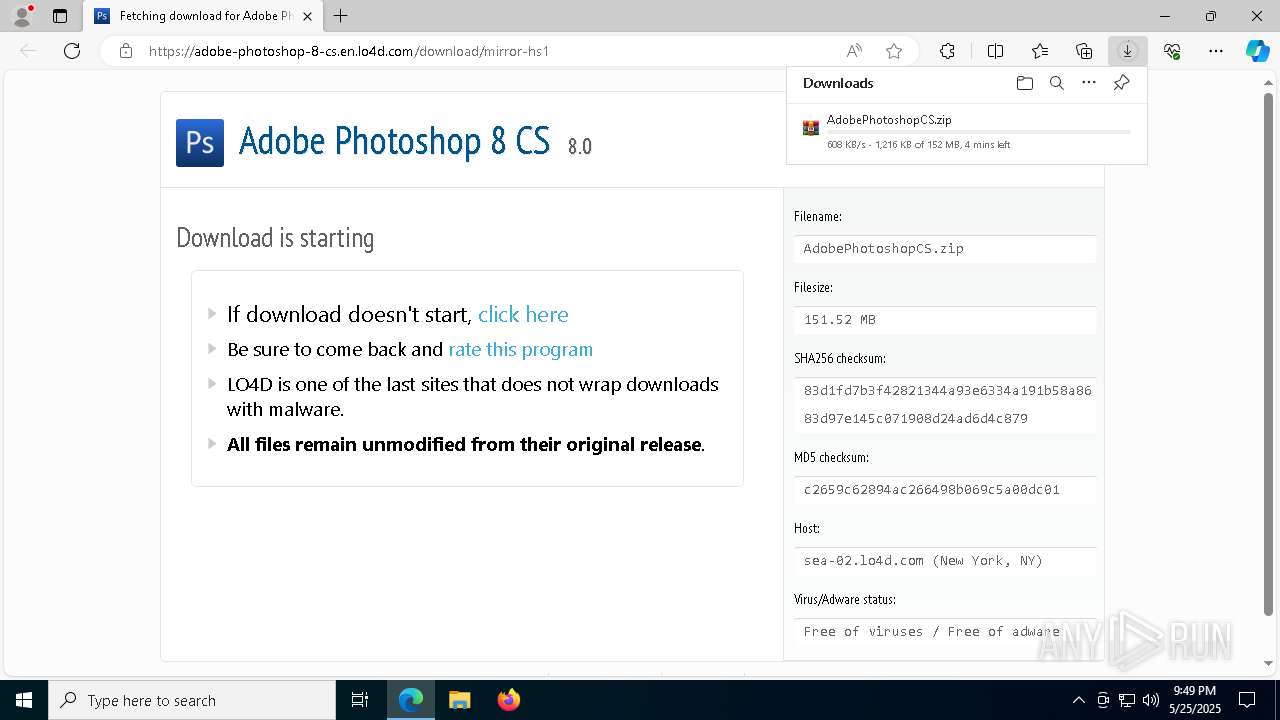1280x720 pixels.
Task: Search downloads with magnifier icon
Action: (x=1056, y=83)
